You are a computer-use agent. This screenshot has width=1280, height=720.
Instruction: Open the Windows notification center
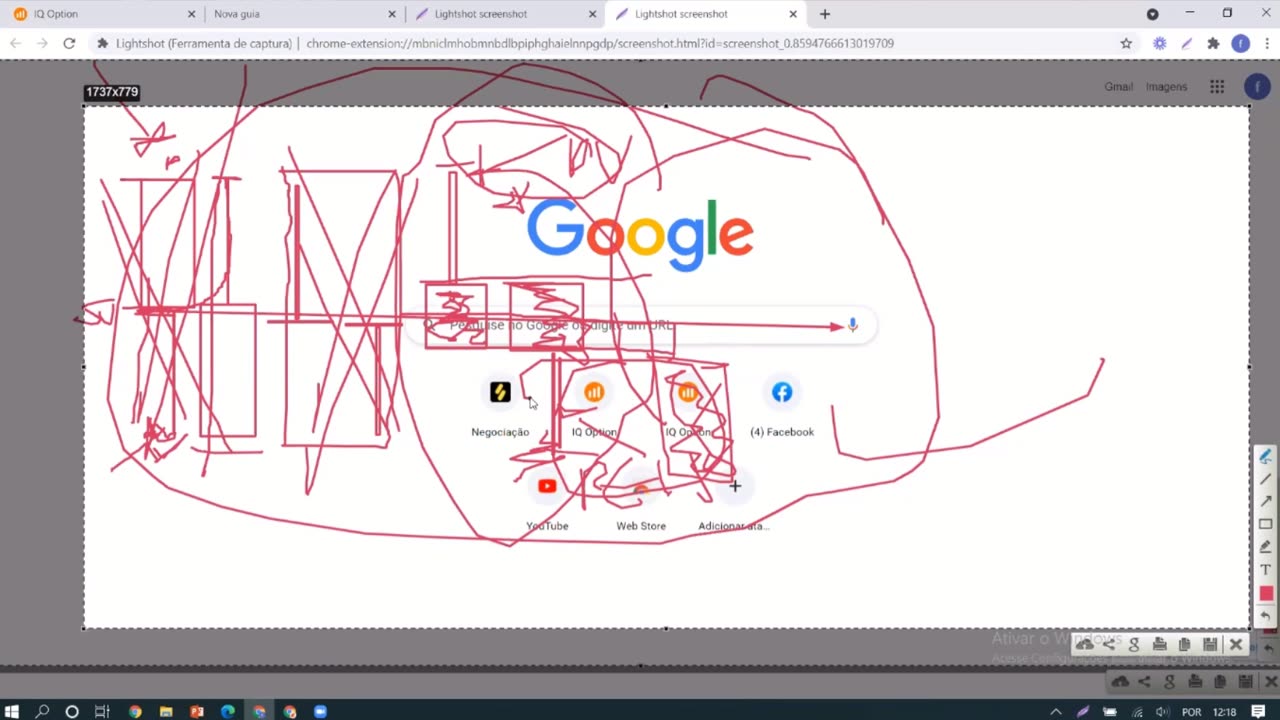pos(1258,712)
